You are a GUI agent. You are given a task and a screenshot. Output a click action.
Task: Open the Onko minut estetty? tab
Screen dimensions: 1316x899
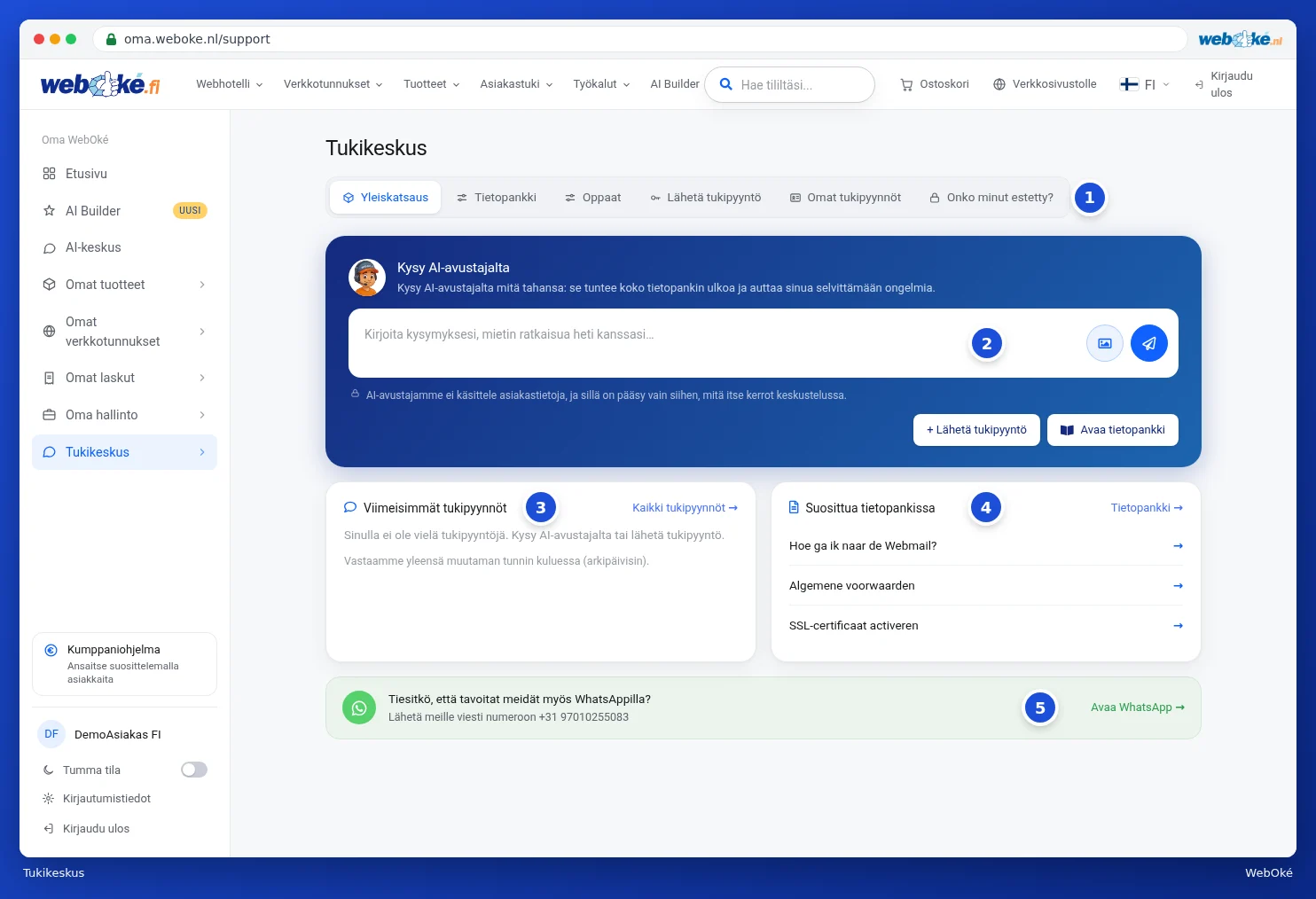coord(991,198)
